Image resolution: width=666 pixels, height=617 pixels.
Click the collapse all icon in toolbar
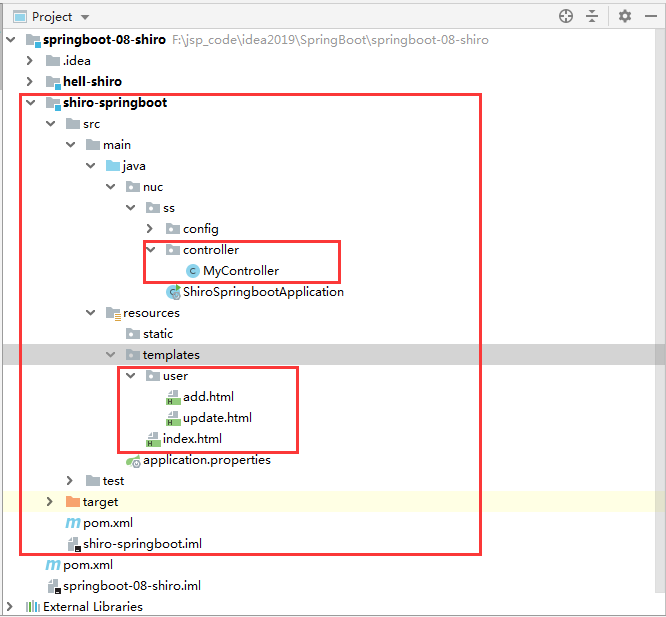click(x=593, y=16)
